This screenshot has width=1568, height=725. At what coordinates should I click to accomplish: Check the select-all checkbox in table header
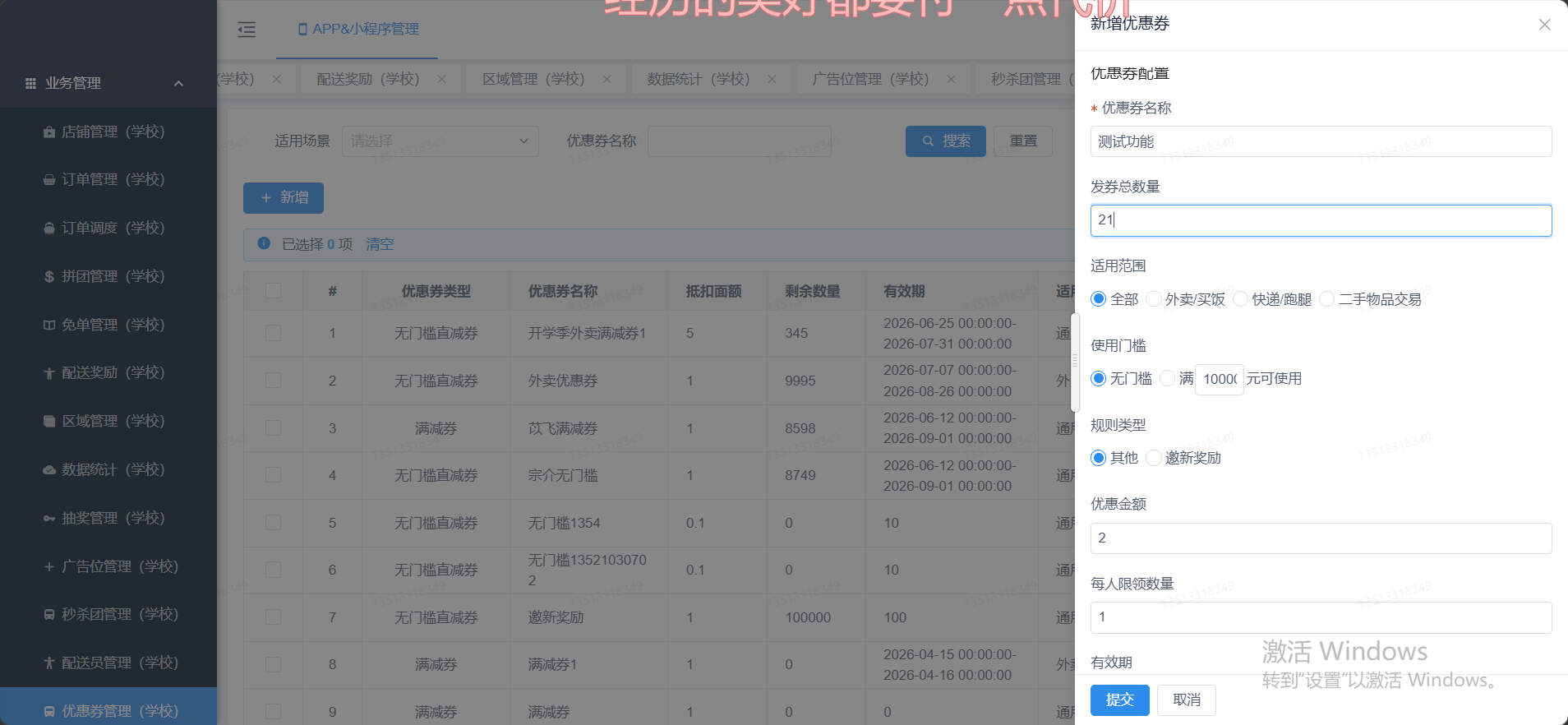273,291
